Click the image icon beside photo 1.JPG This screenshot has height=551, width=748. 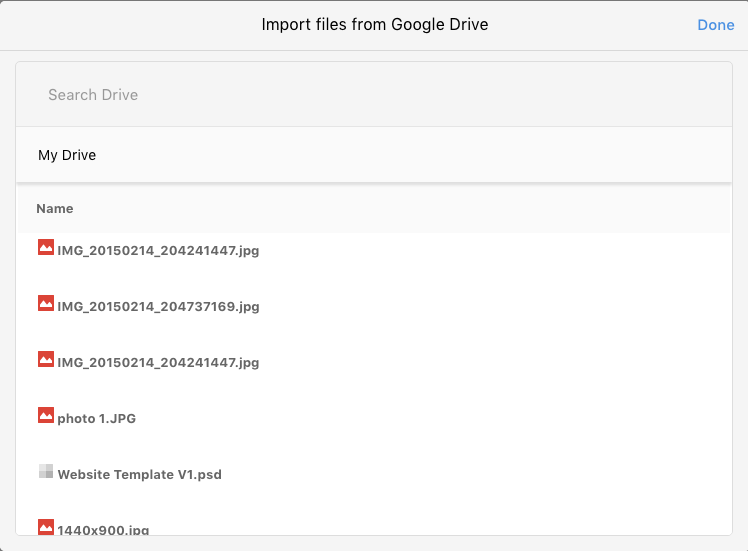pyautogui.click(x=46, y=415)
